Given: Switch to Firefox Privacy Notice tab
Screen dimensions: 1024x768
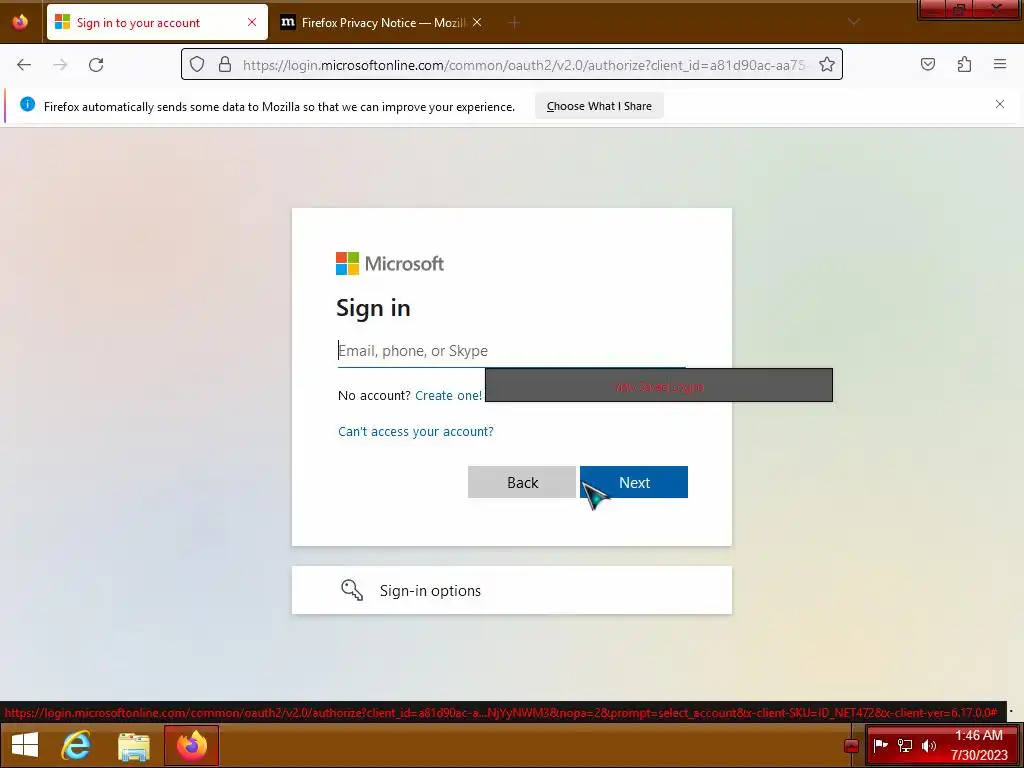Looking at the screenshot, I should click(x=383, y=22).
